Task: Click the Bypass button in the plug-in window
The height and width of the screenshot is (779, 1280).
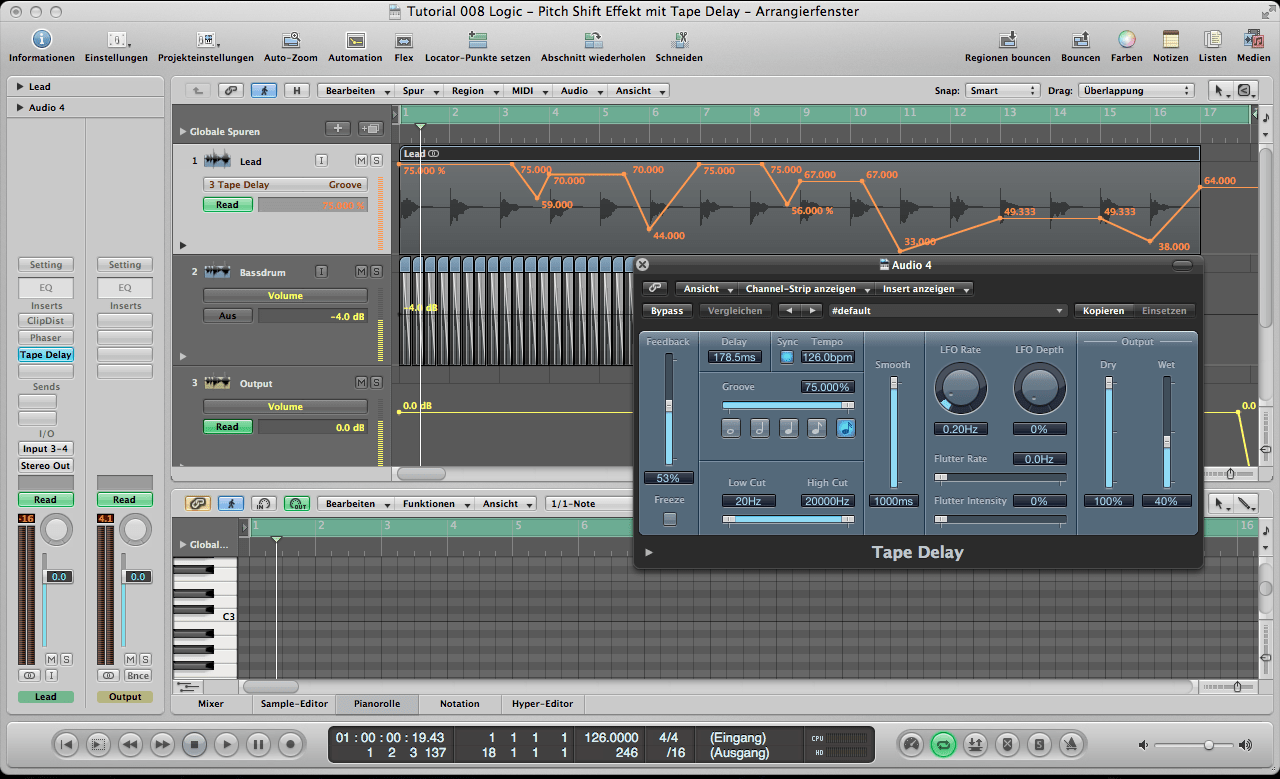Action: [667, 311]
